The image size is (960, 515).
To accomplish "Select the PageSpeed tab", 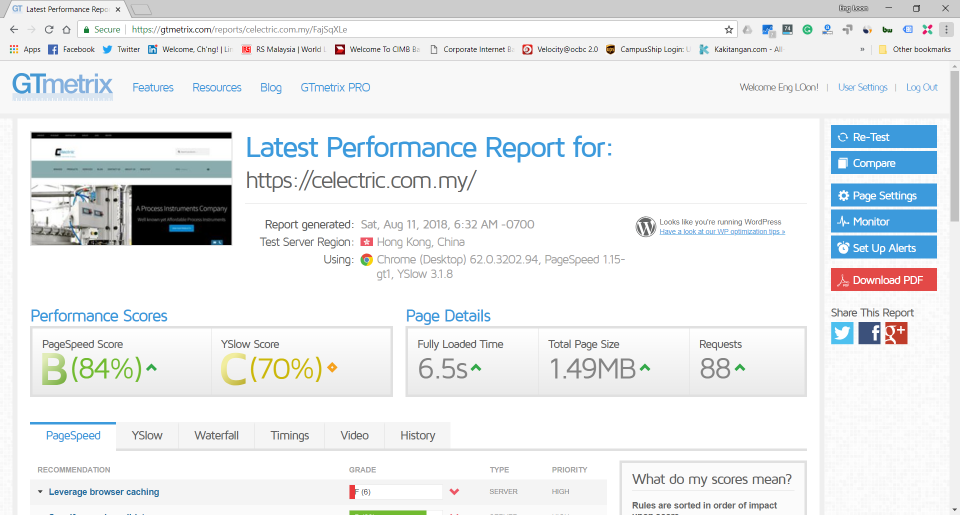I will (73, 435).
